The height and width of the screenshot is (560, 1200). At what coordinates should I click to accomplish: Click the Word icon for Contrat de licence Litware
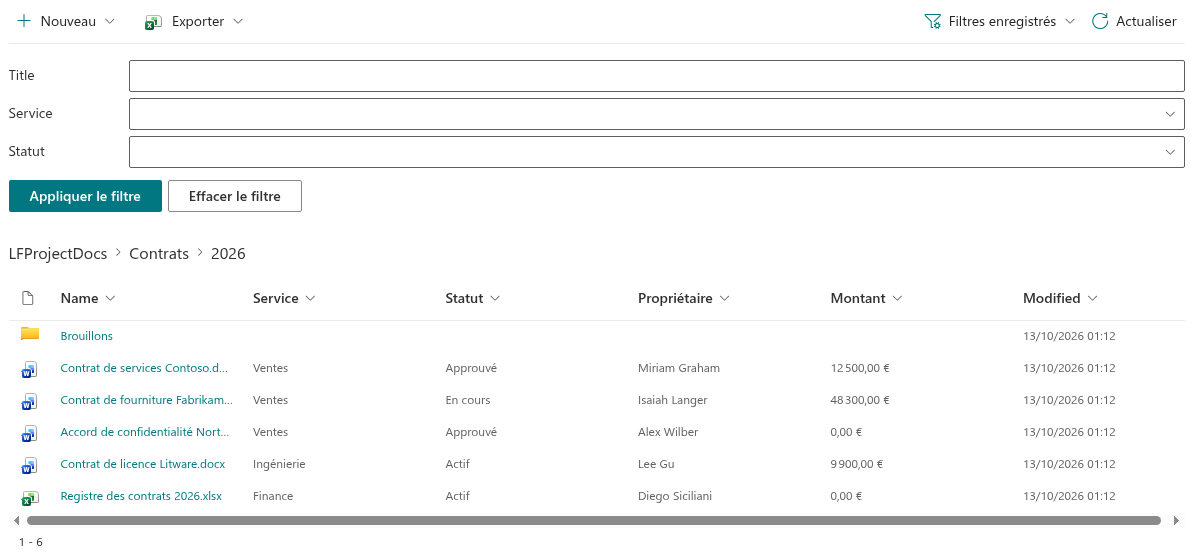[29, 465]
